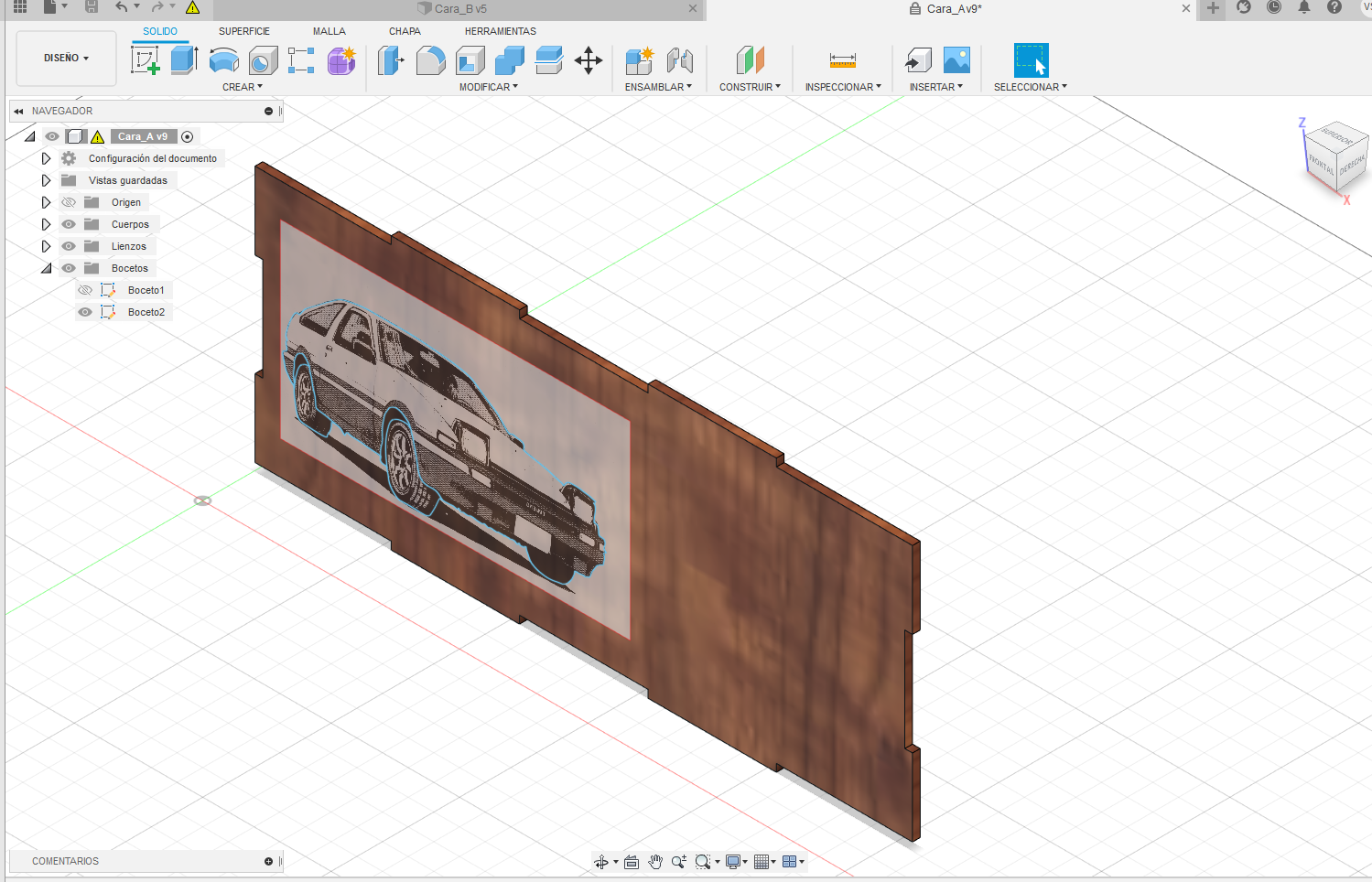
Task: Collapse the Cara_A v9 root node
Action: click(30, 136)
